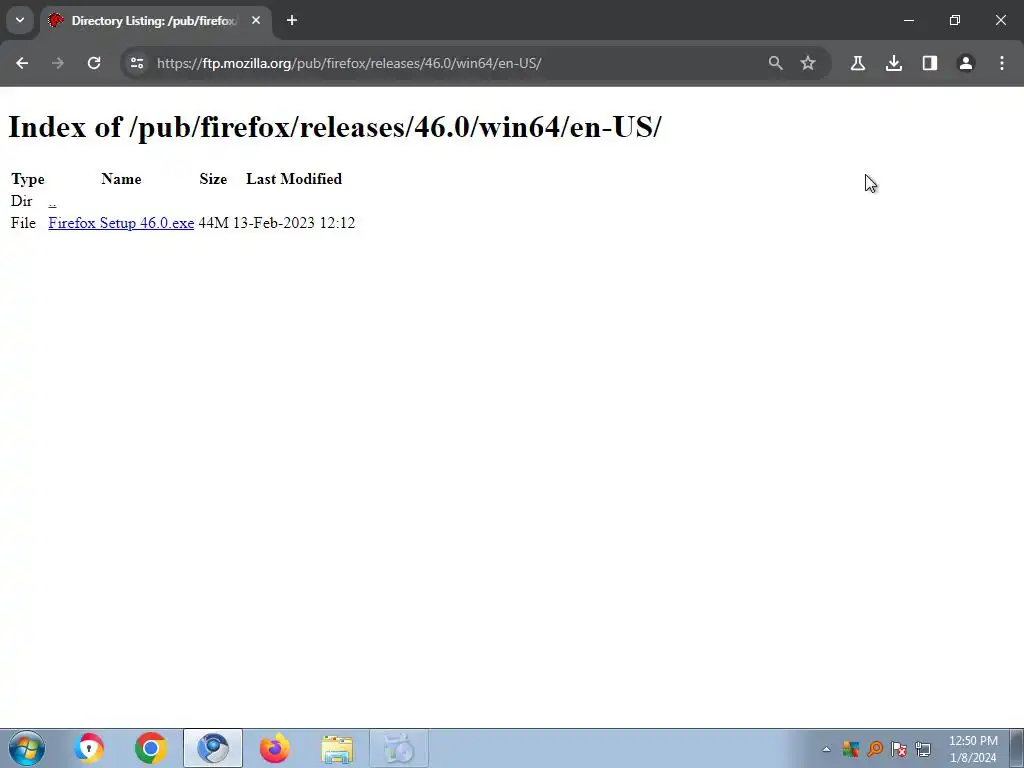The width and height of the screenshot is (1024, 768).
Task: Switch to the active Chromium taskbar window
Action: (213, 748)
